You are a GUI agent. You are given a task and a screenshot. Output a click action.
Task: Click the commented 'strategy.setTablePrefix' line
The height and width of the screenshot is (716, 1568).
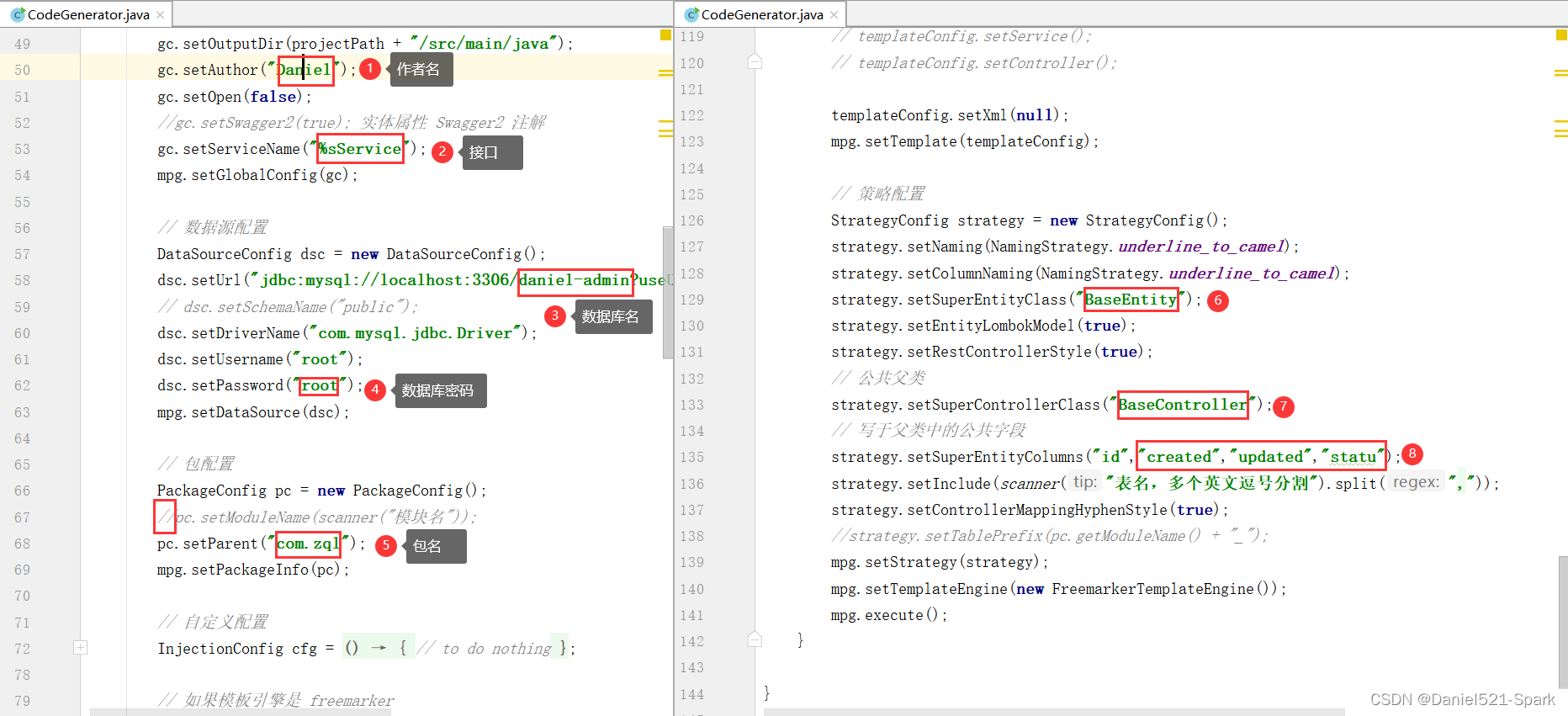point(1050,536)
